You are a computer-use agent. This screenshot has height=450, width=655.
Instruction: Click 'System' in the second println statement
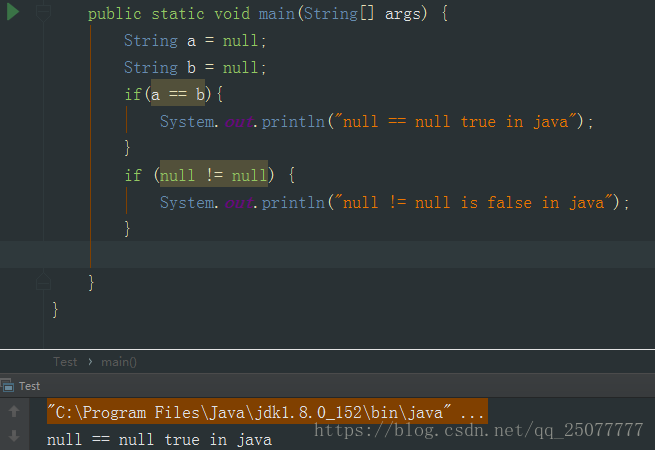tap(186, 203)
